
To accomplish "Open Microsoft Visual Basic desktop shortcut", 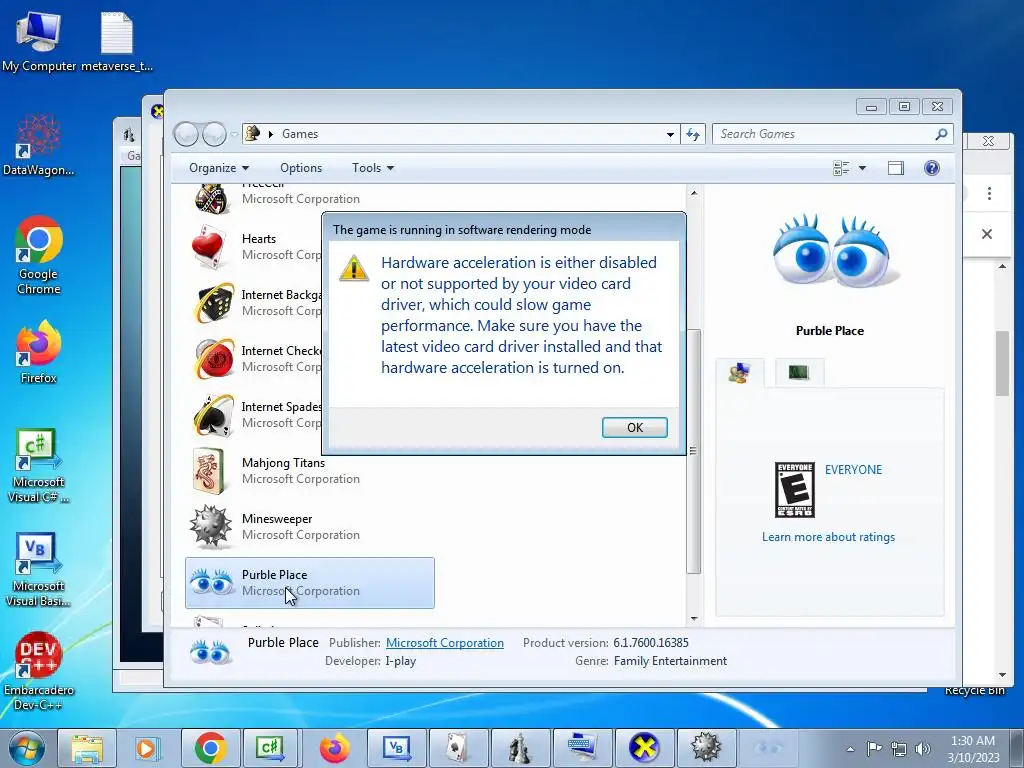I will click(x=39, y=570).
